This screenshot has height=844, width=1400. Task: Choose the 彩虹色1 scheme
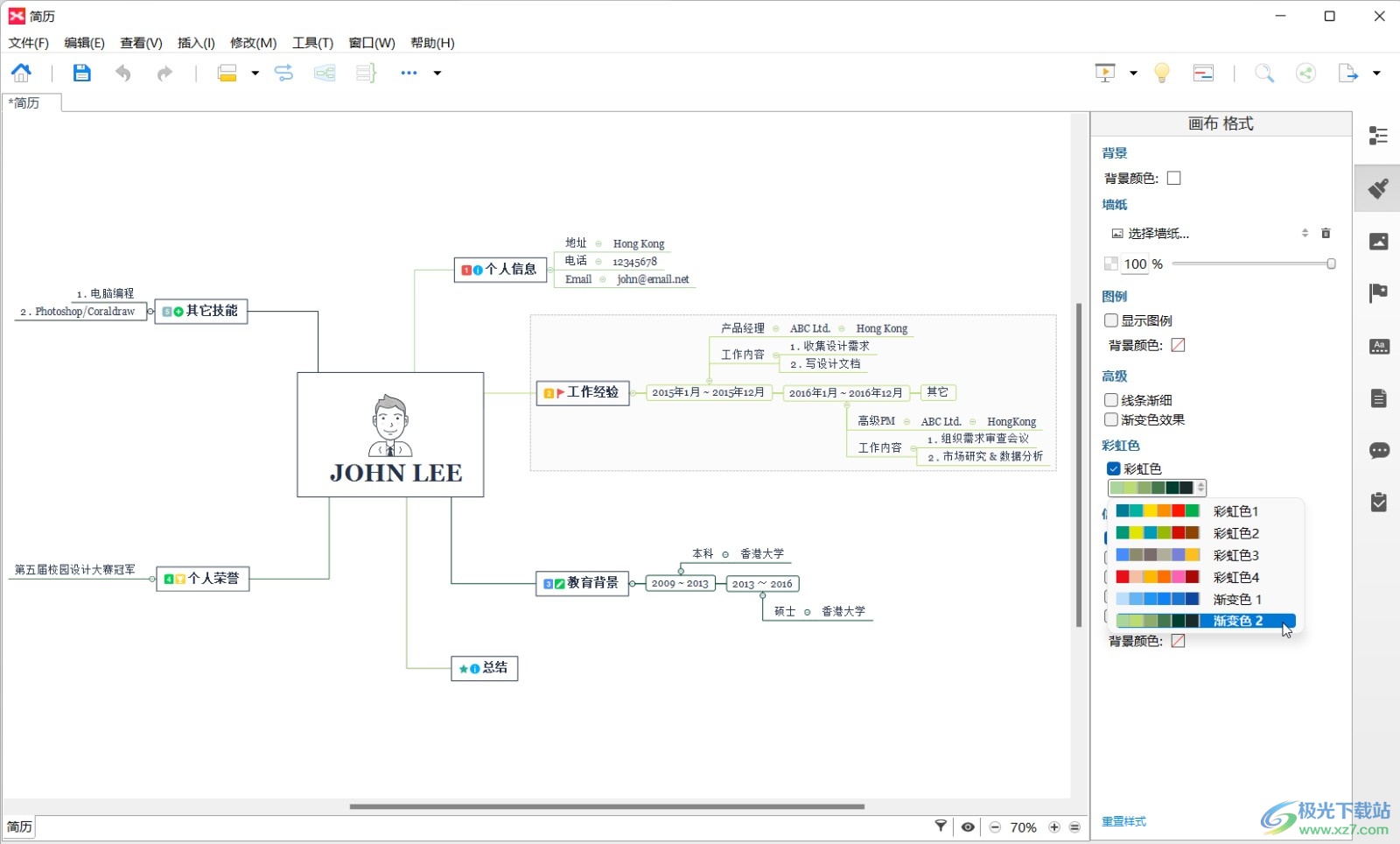pyautogui.click(x=1206, y=511)
